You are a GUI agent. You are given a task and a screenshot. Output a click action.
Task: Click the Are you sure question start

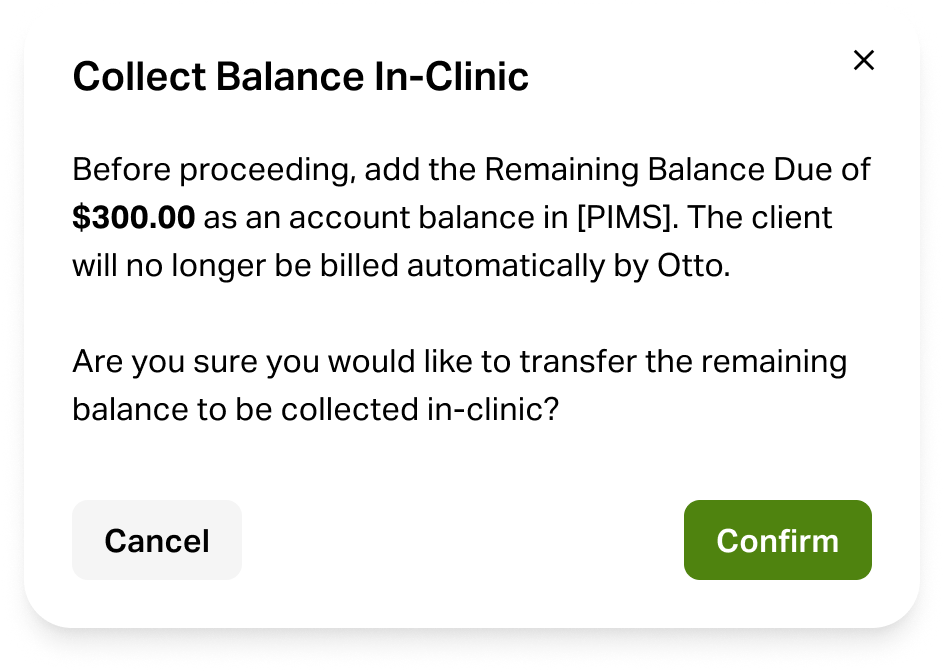165,362
